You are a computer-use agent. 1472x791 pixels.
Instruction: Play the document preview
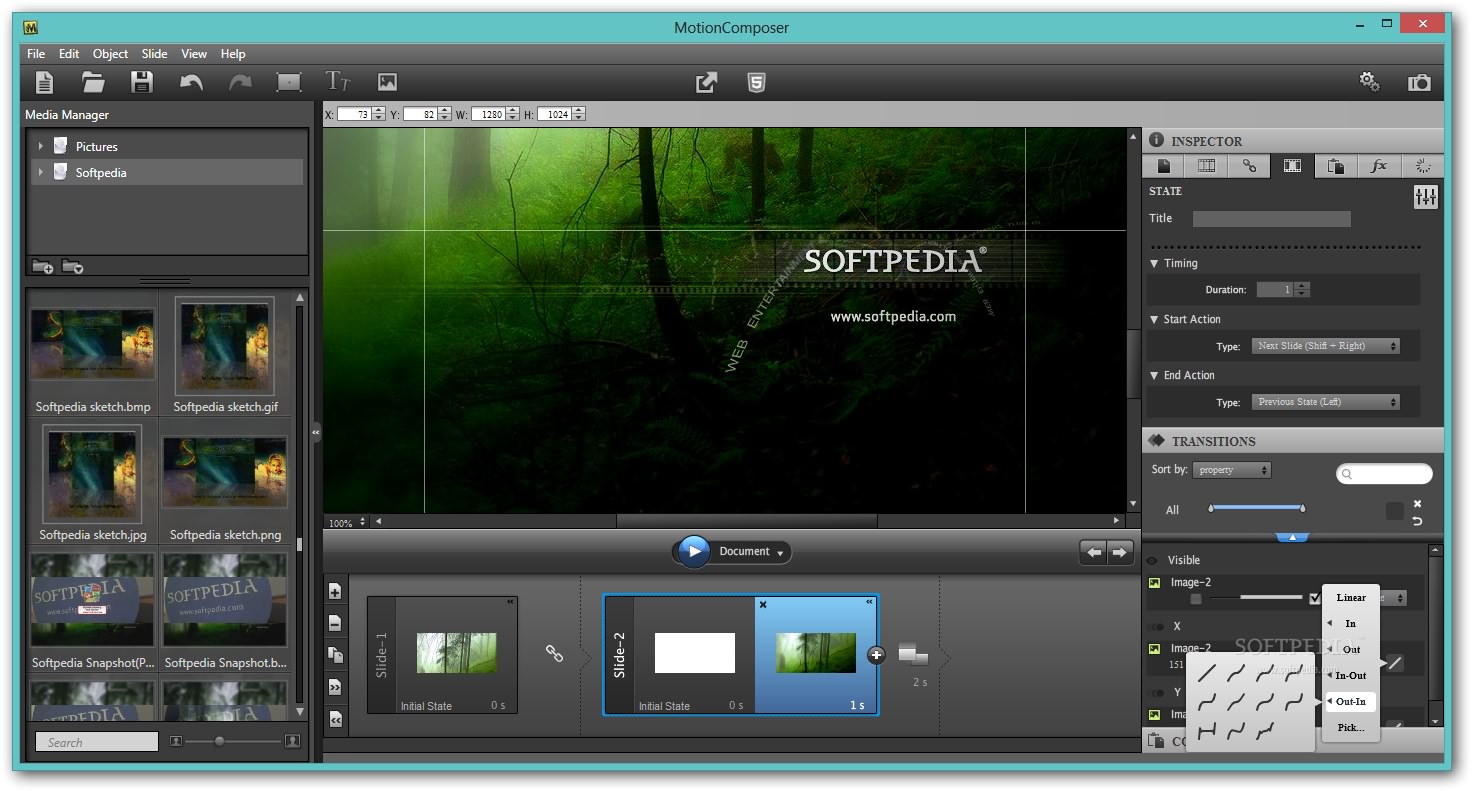tap(693, 552)
